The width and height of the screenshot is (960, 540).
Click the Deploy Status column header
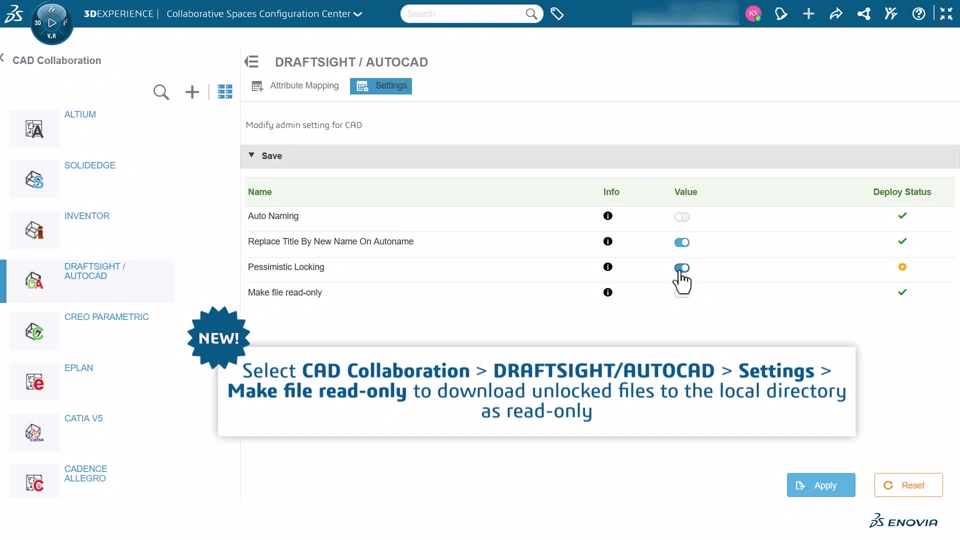click(x=902, y=192)
